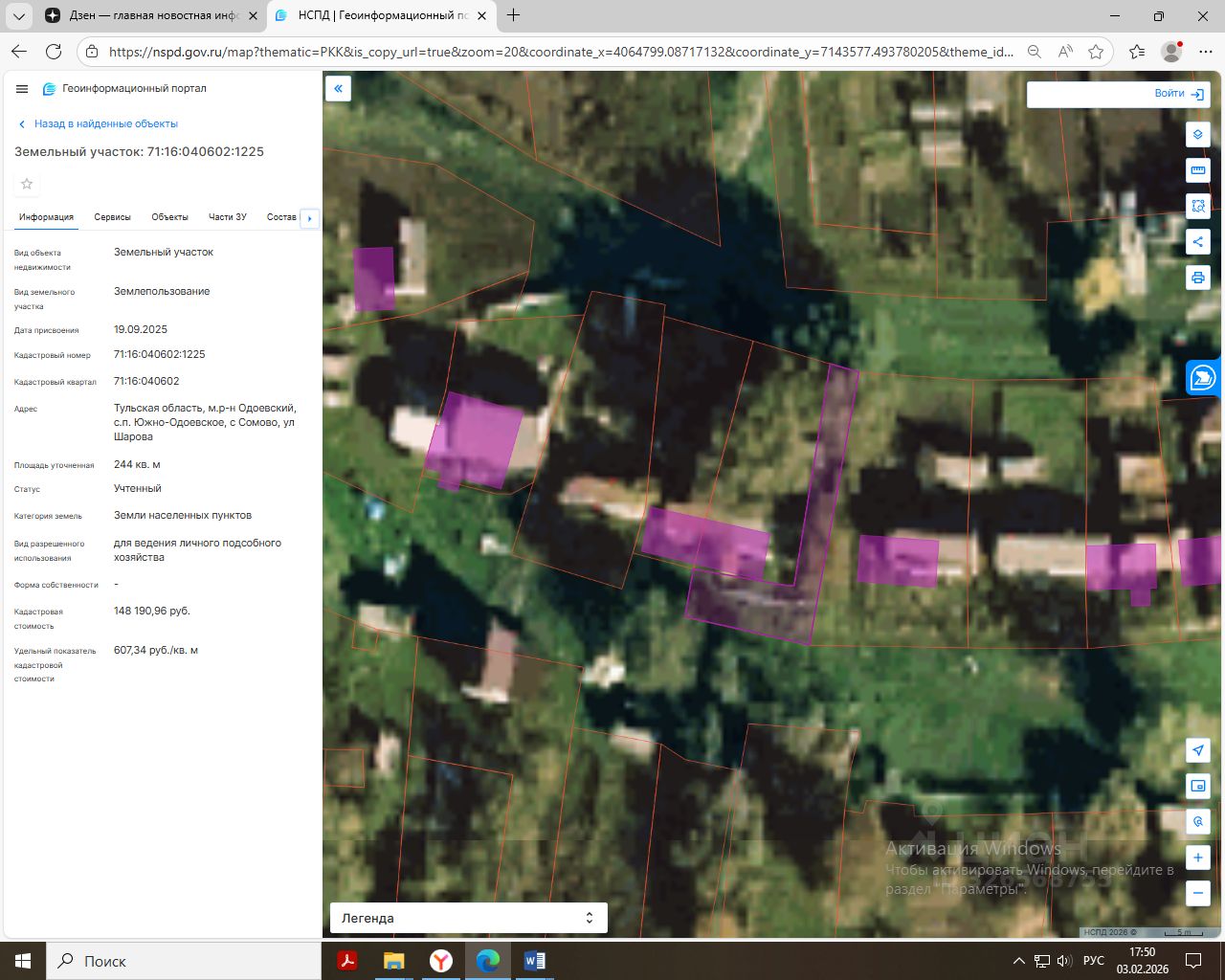Screen dimensions: 1225x980
Task: Click the cadastral quarter value 71:16:040602
Action: click(146, 382)
